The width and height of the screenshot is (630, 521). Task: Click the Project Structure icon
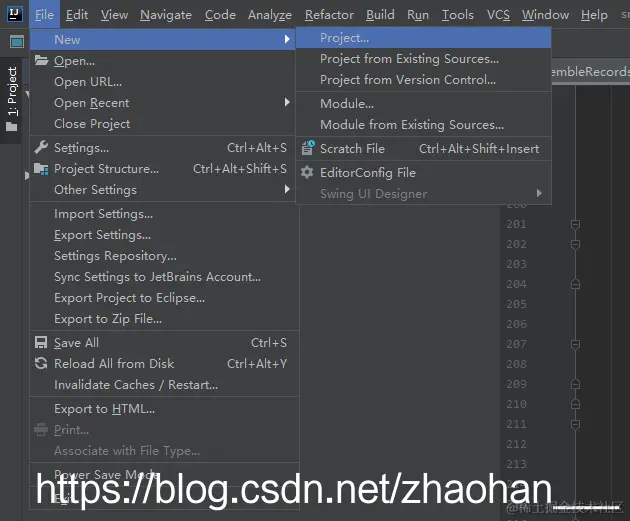tap(41, 169)
